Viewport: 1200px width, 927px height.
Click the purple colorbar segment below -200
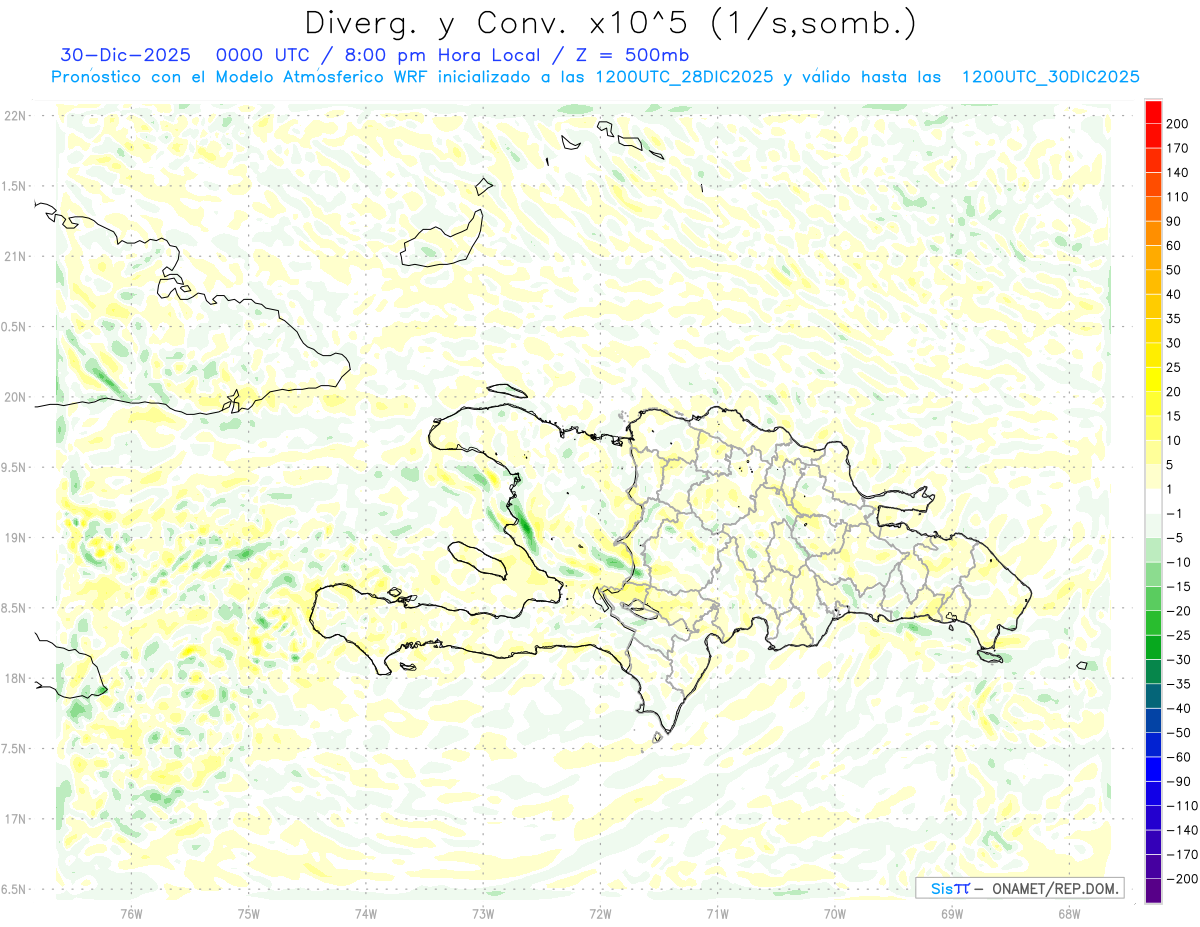[1153, 891]
